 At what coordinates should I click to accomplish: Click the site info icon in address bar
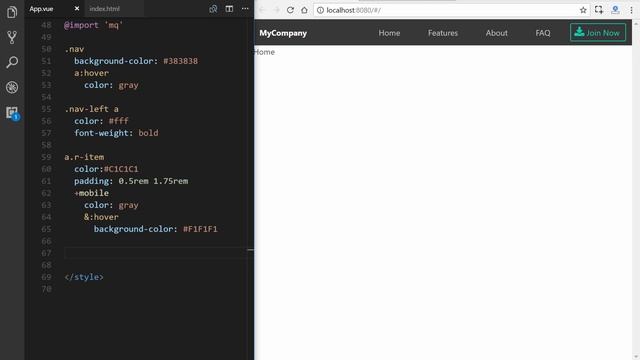point(320,10)
